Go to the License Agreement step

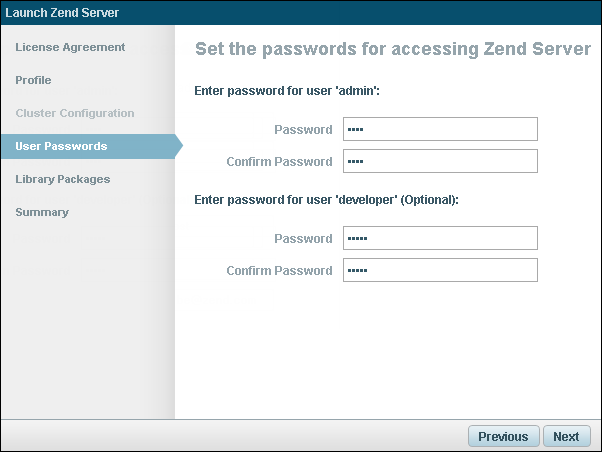click(x=70, y=47)
